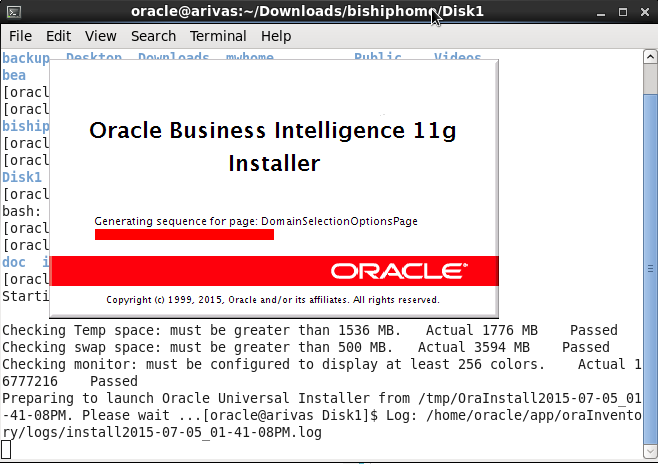Click the 'Disk1' directory name in terminal

point(22,177)
